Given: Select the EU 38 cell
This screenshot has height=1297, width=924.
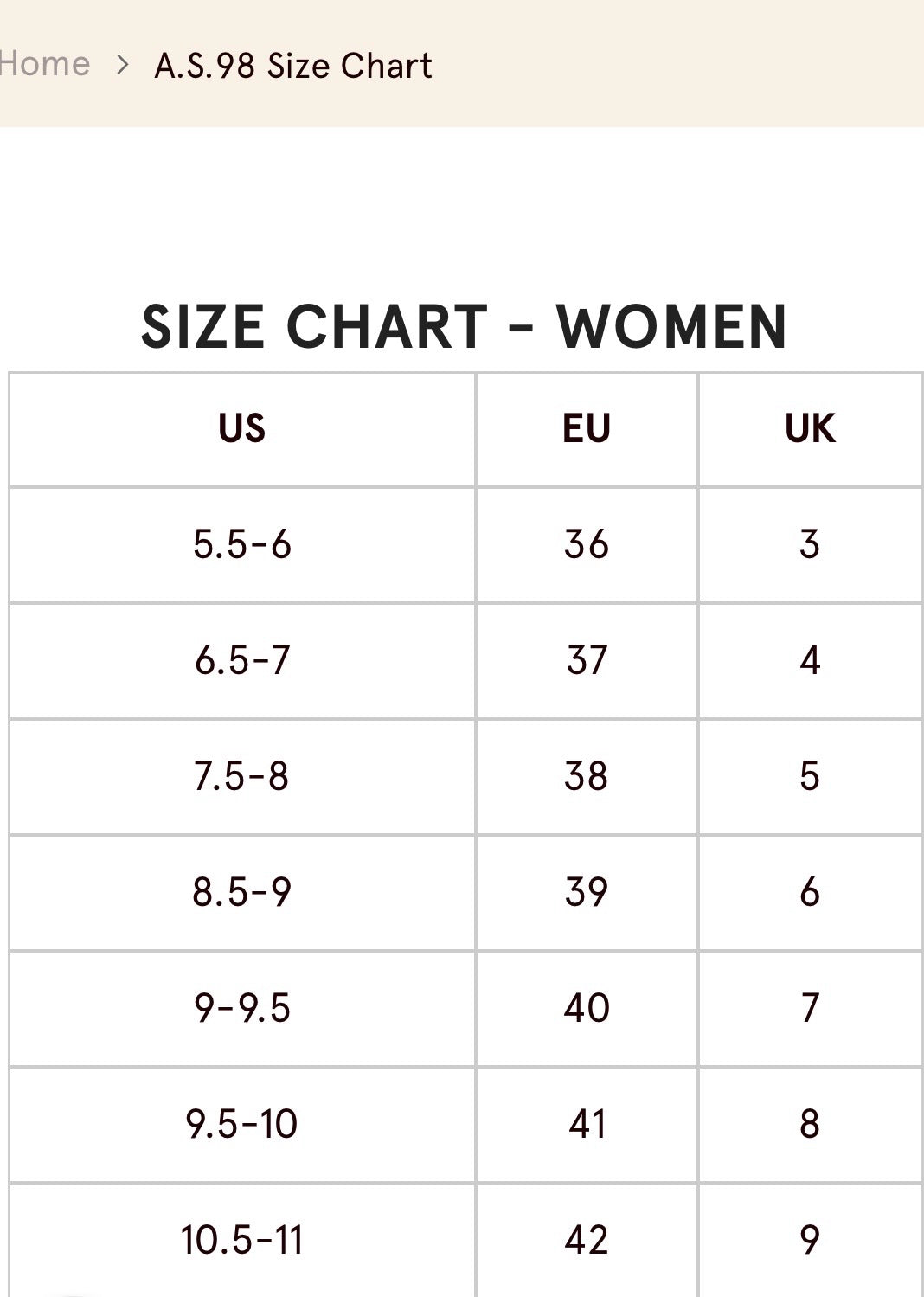Looking at the screenshot, I should click(x=587, y=777).
